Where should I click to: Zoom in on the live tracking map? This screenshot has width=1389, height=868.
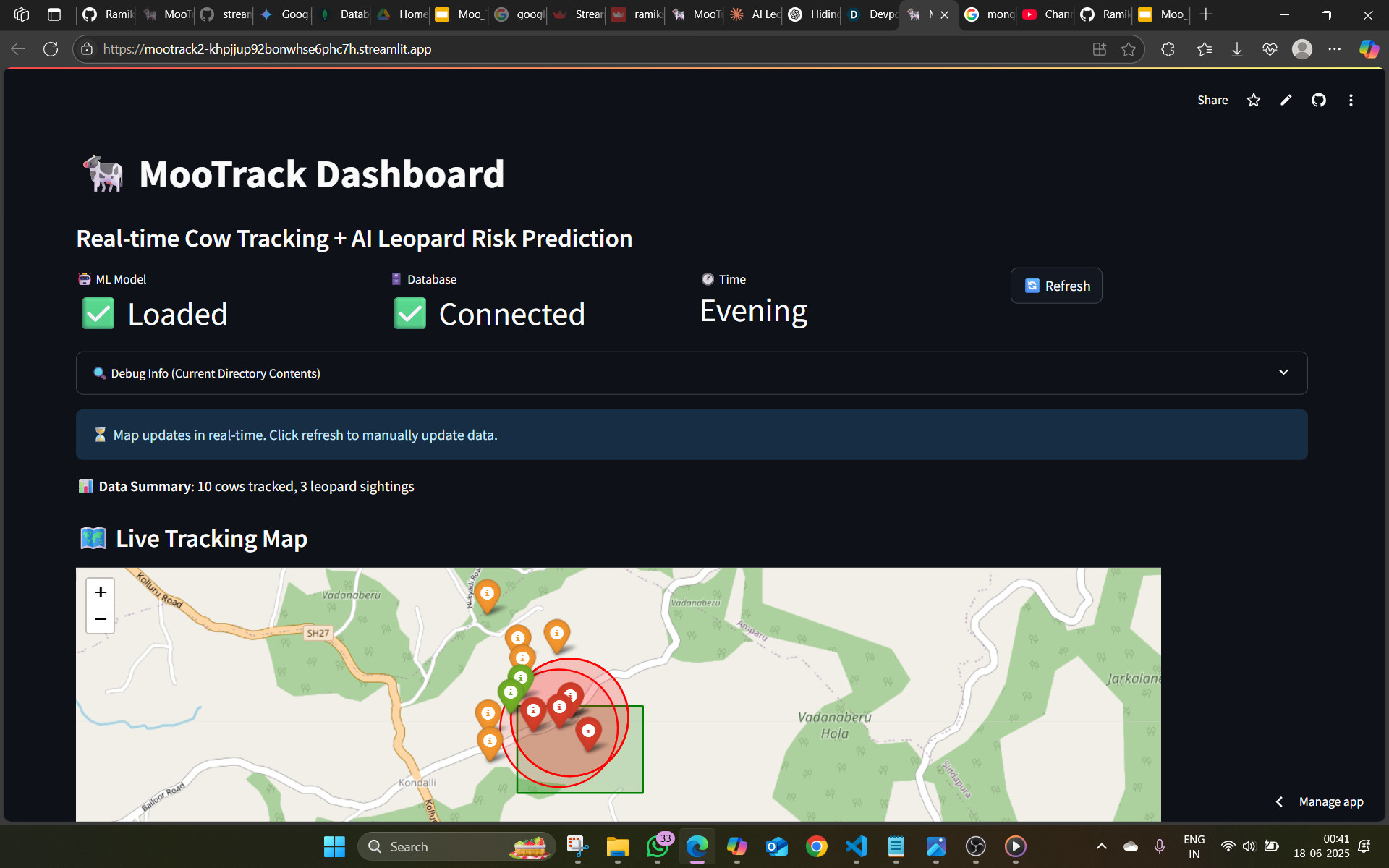click(101, 592)
